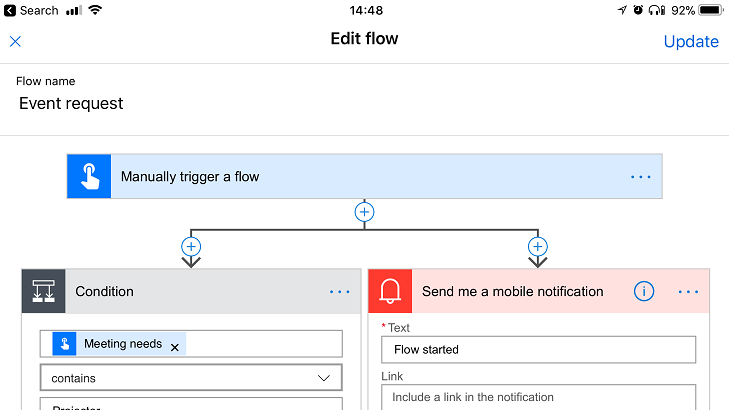This screenshot has height=410, width=729.
Task: Open Manually trigger a flow options menu
Action: tap(640, 177)
